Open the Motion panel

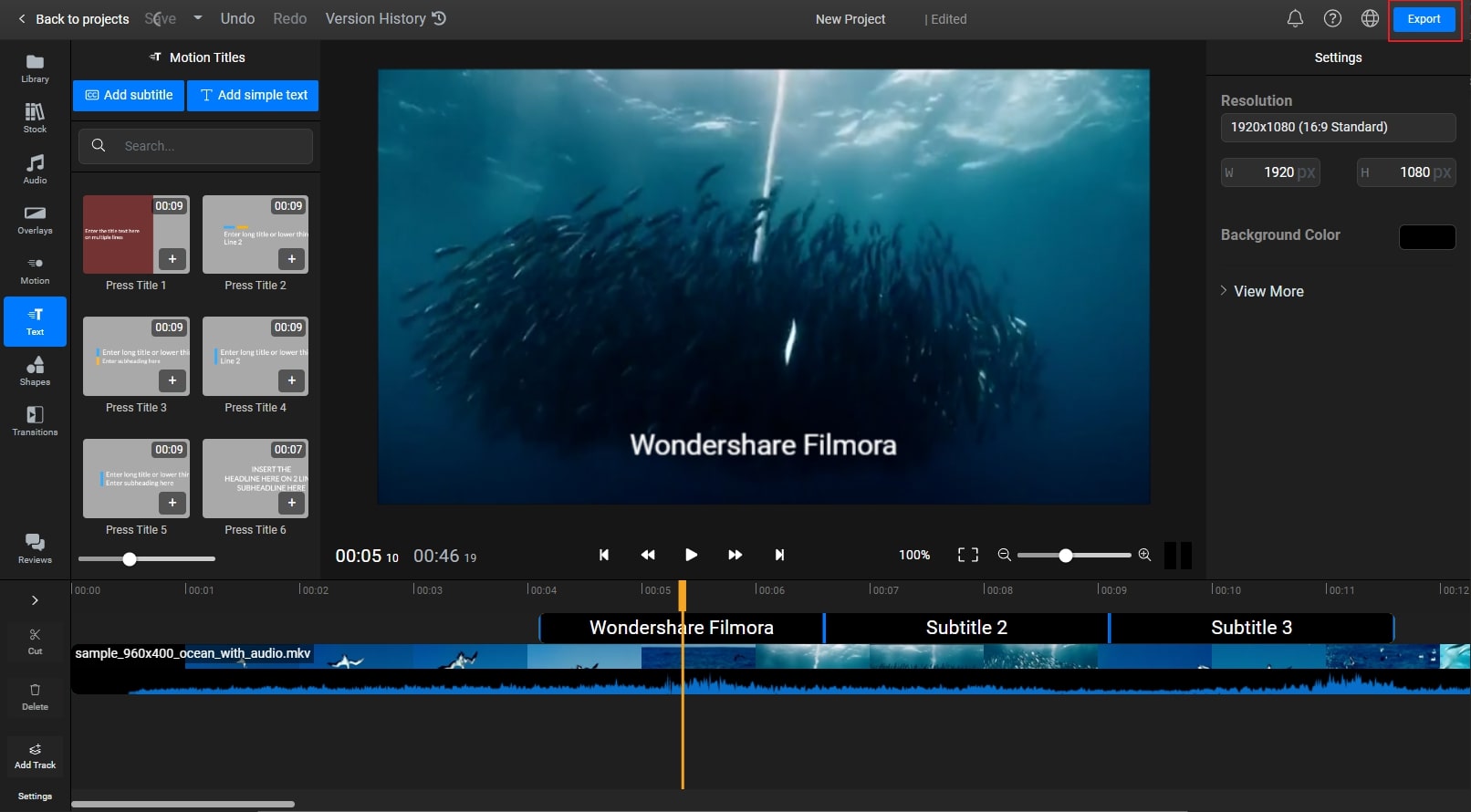tap(35, 270)
